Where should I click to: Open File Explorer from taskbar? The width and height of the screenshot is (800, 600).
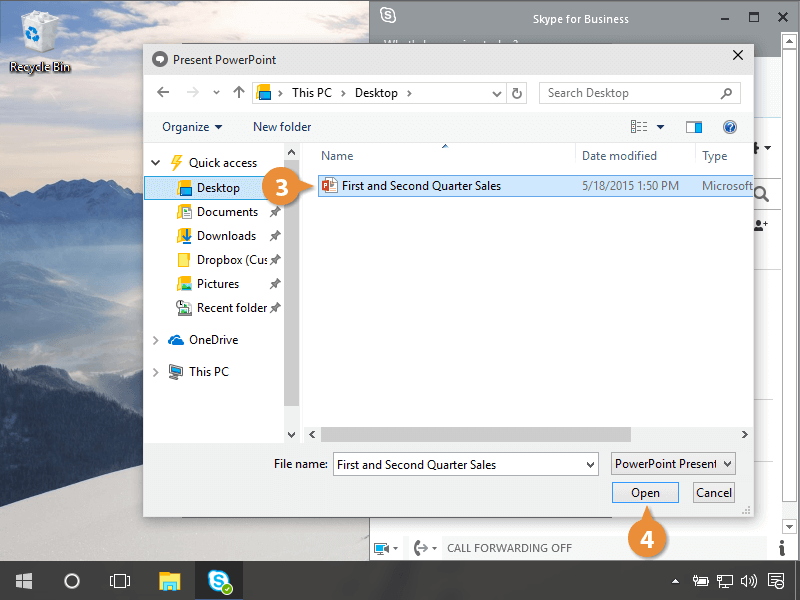pos(170,580)
